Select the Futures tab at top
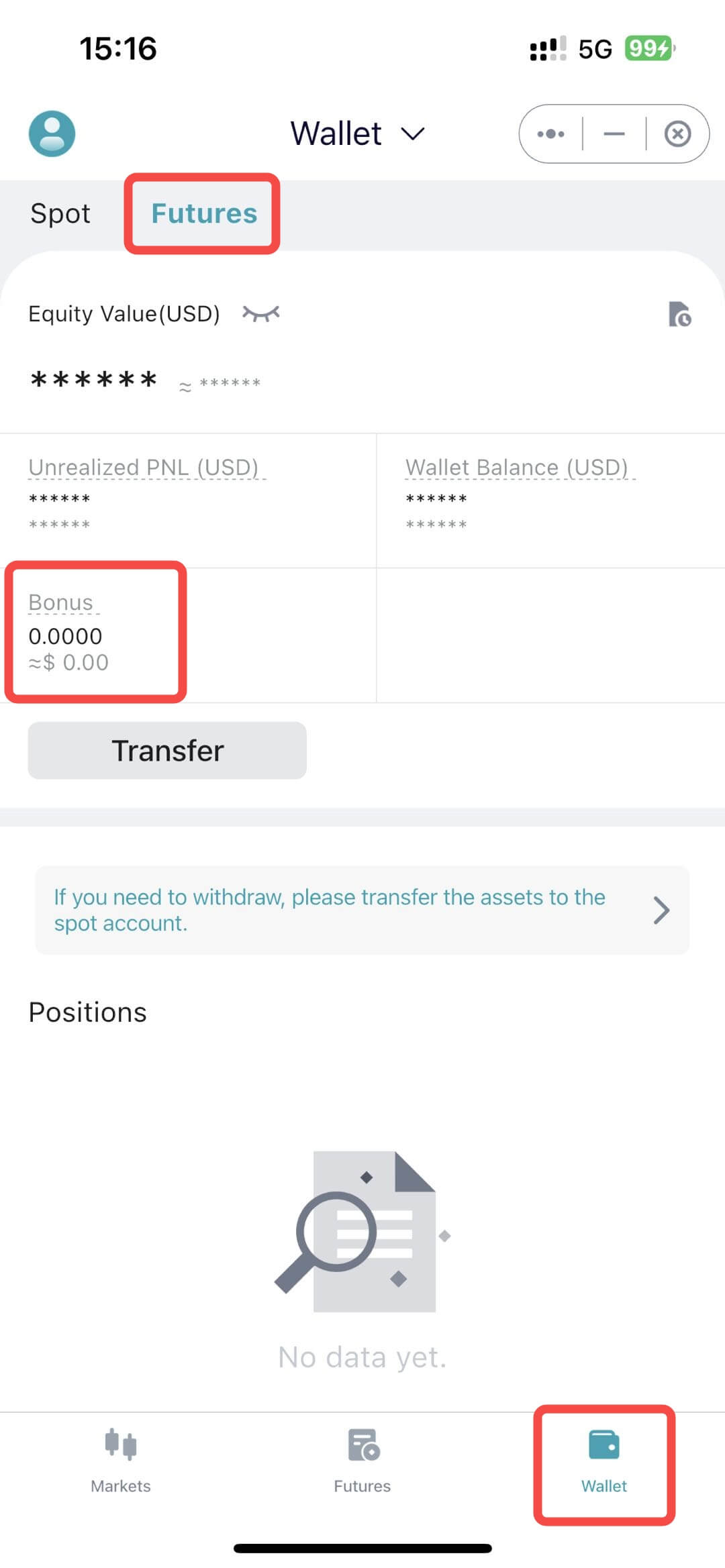Screen dimensions: 725x1568 (x=204, y=213)
